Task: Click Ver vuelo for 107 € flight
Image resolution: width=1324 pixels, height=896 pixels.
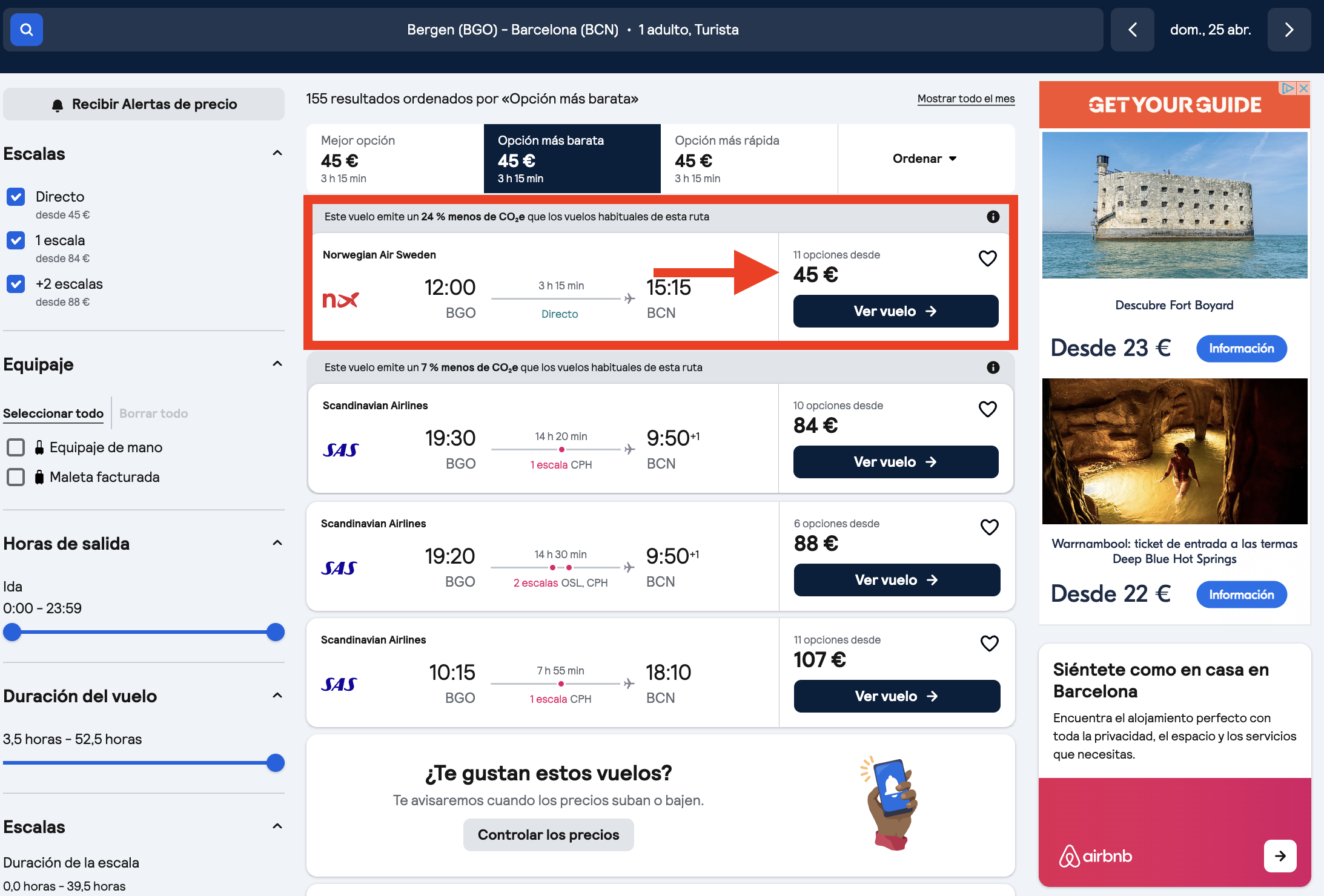Action: (897, 696)
